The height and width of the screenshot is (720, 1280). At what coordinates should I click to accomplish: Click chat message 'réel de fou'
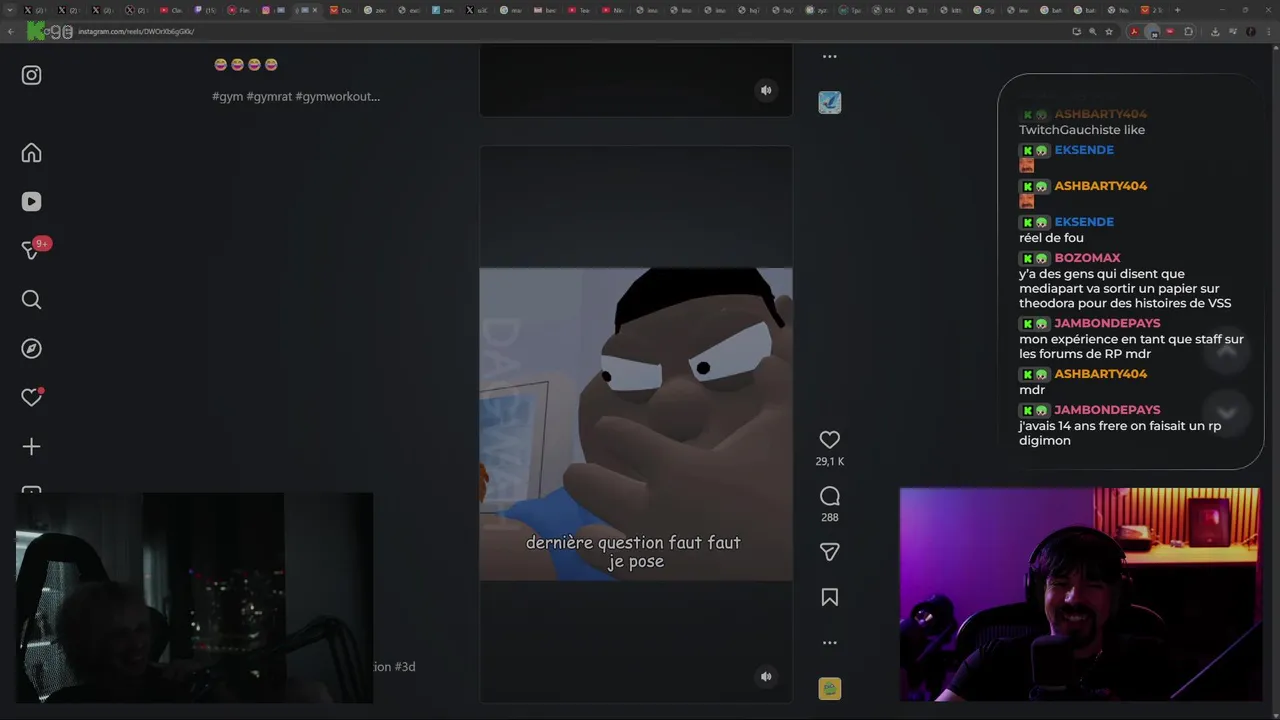click(1051, 238)
